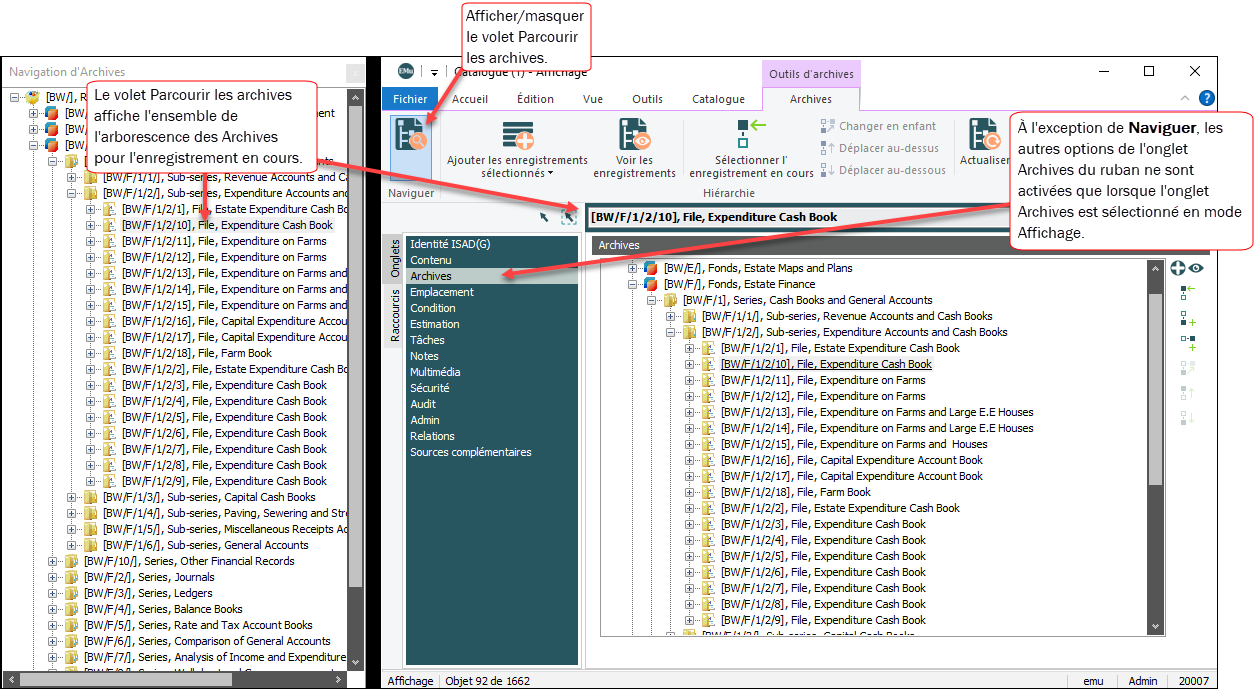Open the blue help question mark icon
The height and width of the screenshot is (689, 1258).
pyautogui.click(x=1207, y=99)
